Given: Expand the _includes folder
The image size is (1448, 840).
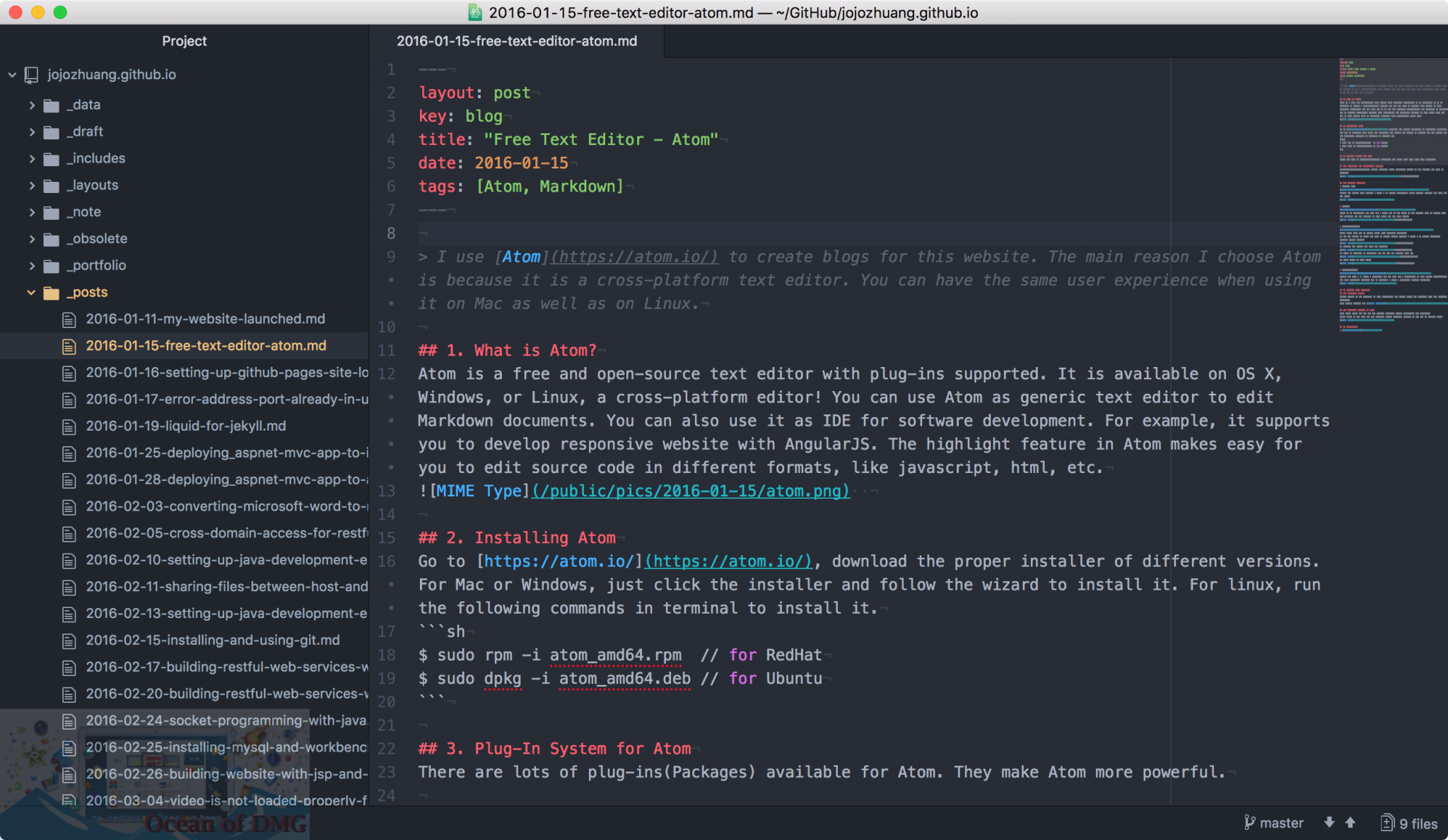Looking at the screenshot, I should coord(32,158).
